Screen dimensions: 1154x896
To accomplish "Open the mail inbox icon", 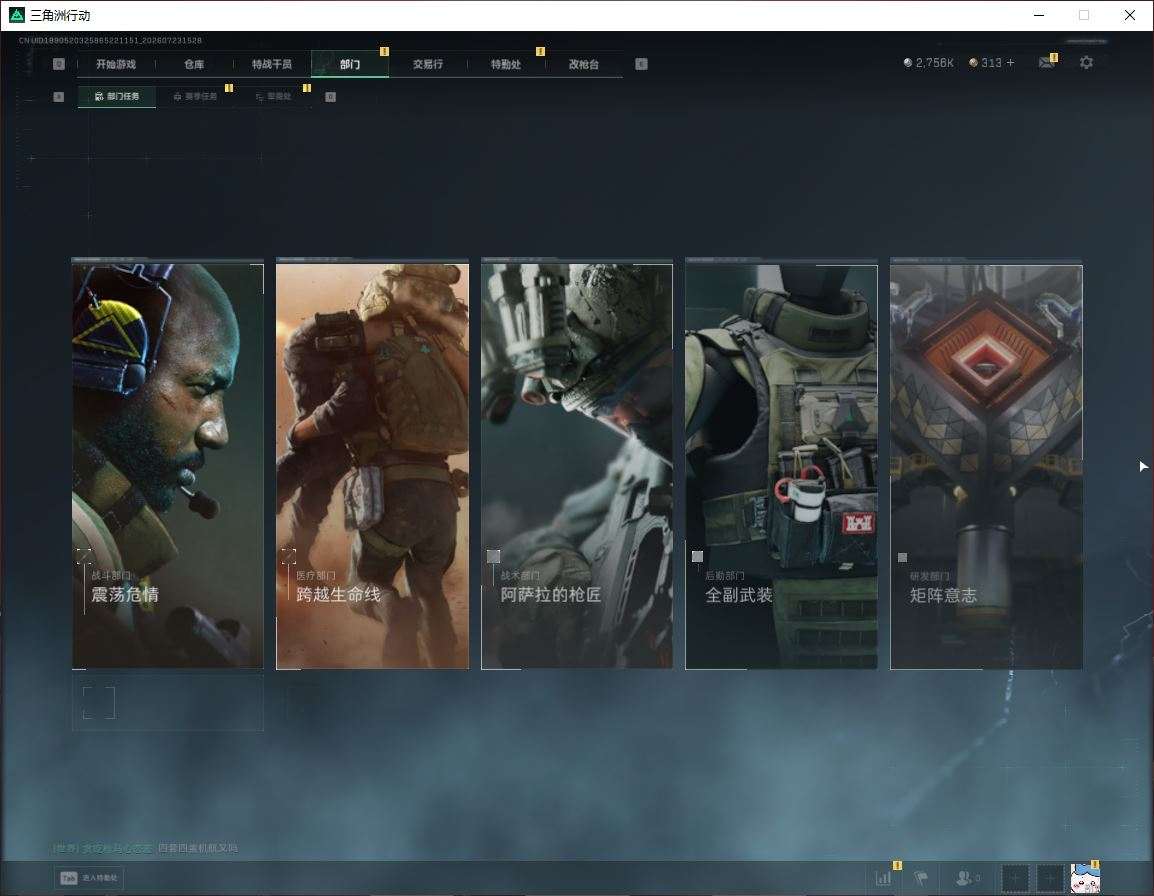I will pos(1047,63).
